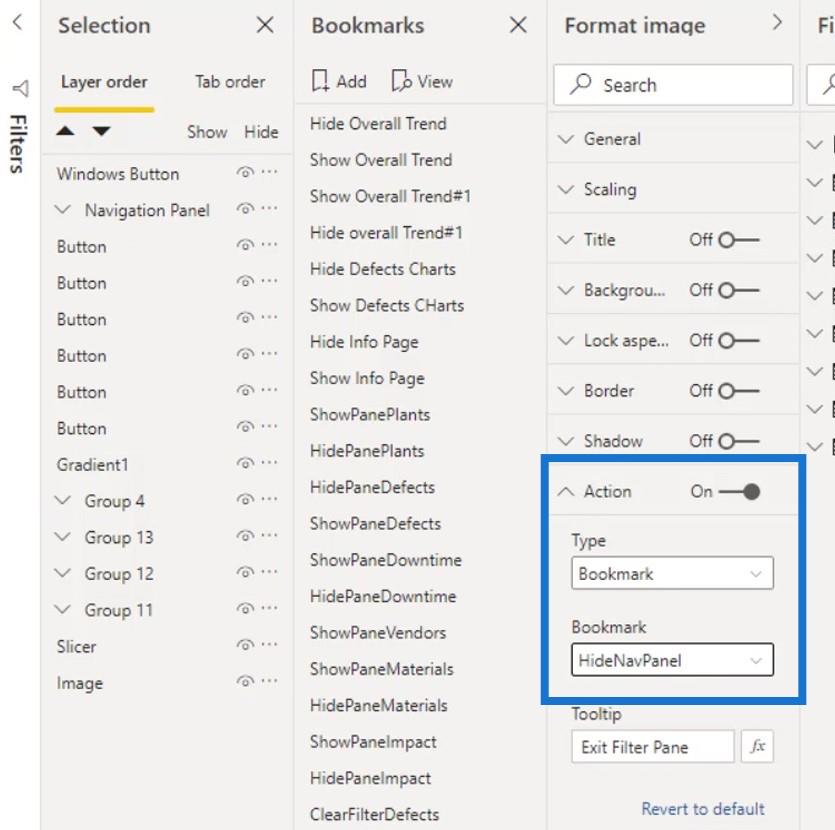
Task: Click Revert to default link
Action: [x=703, y=809]
